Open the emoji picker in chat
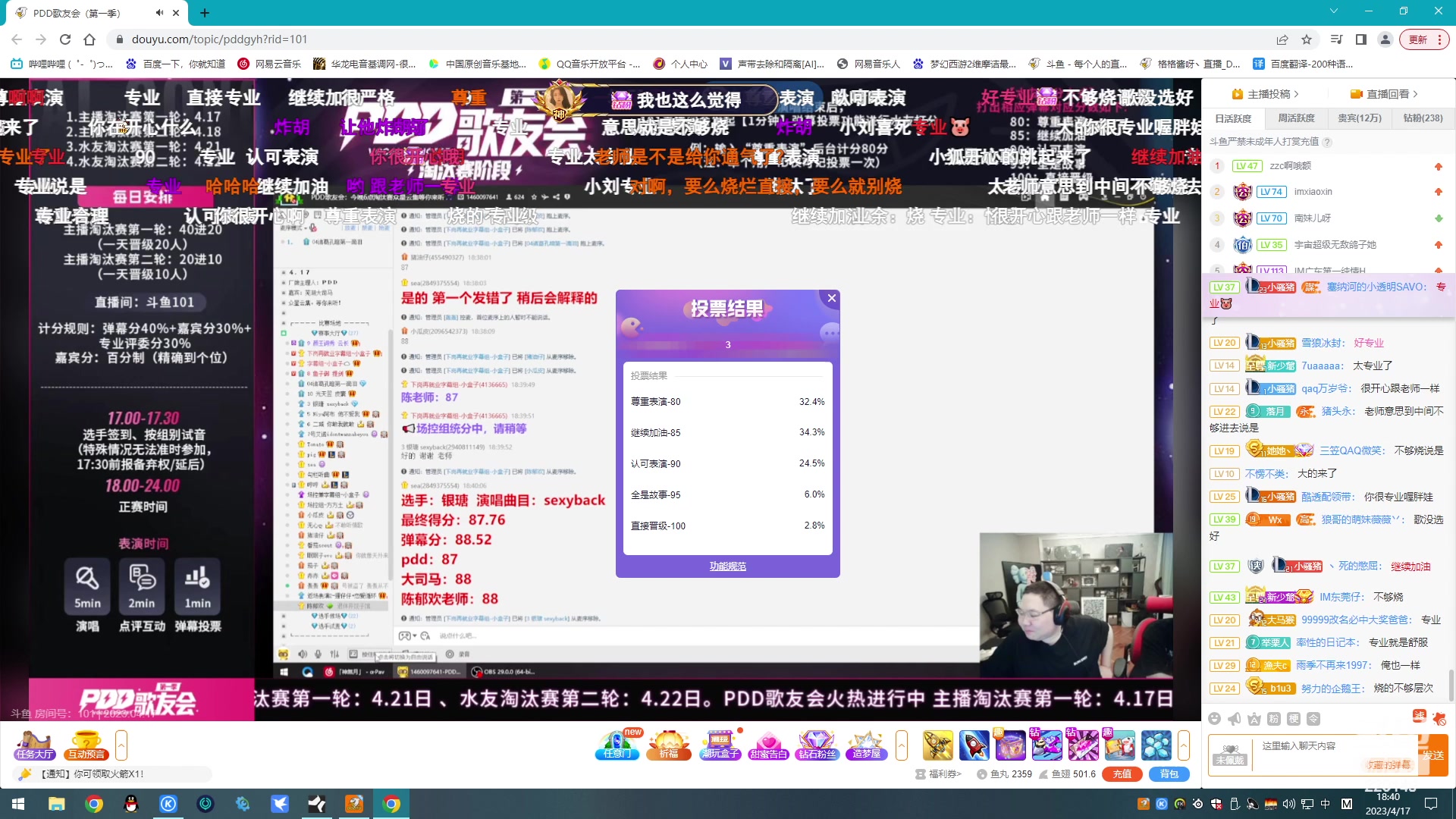The image size is (1456, 819). pyautogui.click(x=1215, y=719)
